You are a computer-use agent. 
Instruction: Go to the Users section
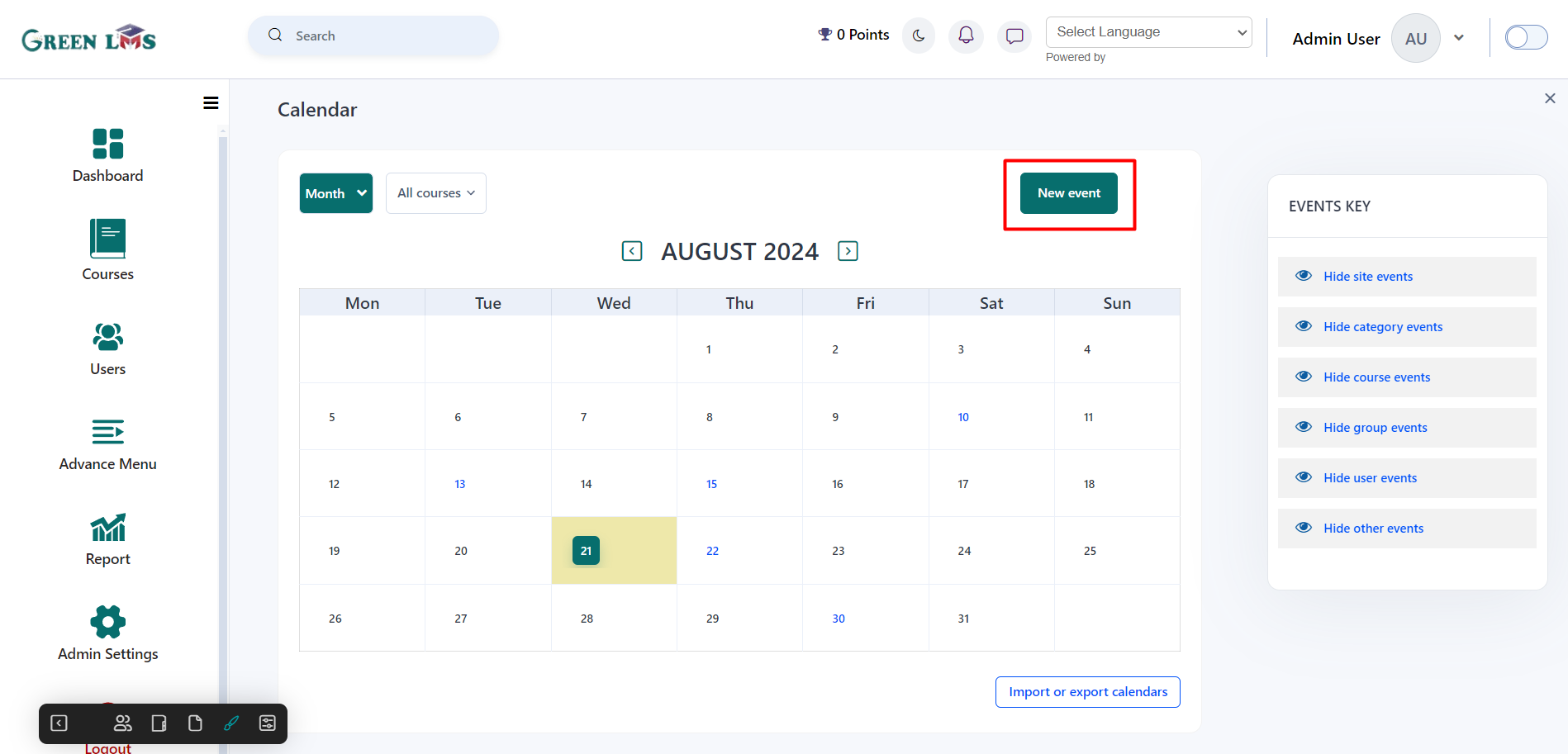coord(107,349)
